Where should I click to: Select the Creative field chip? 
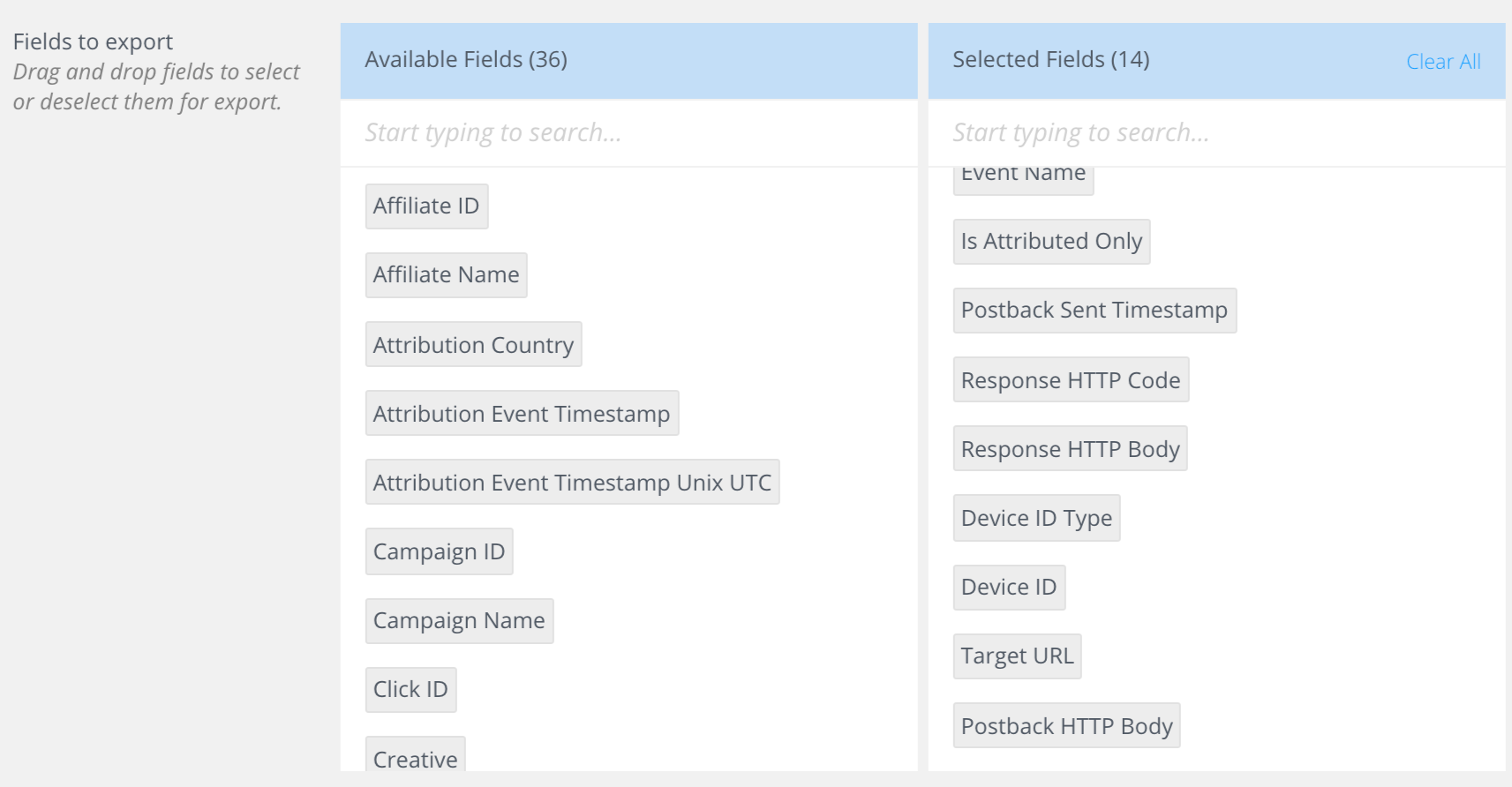(x=415, y=757)
